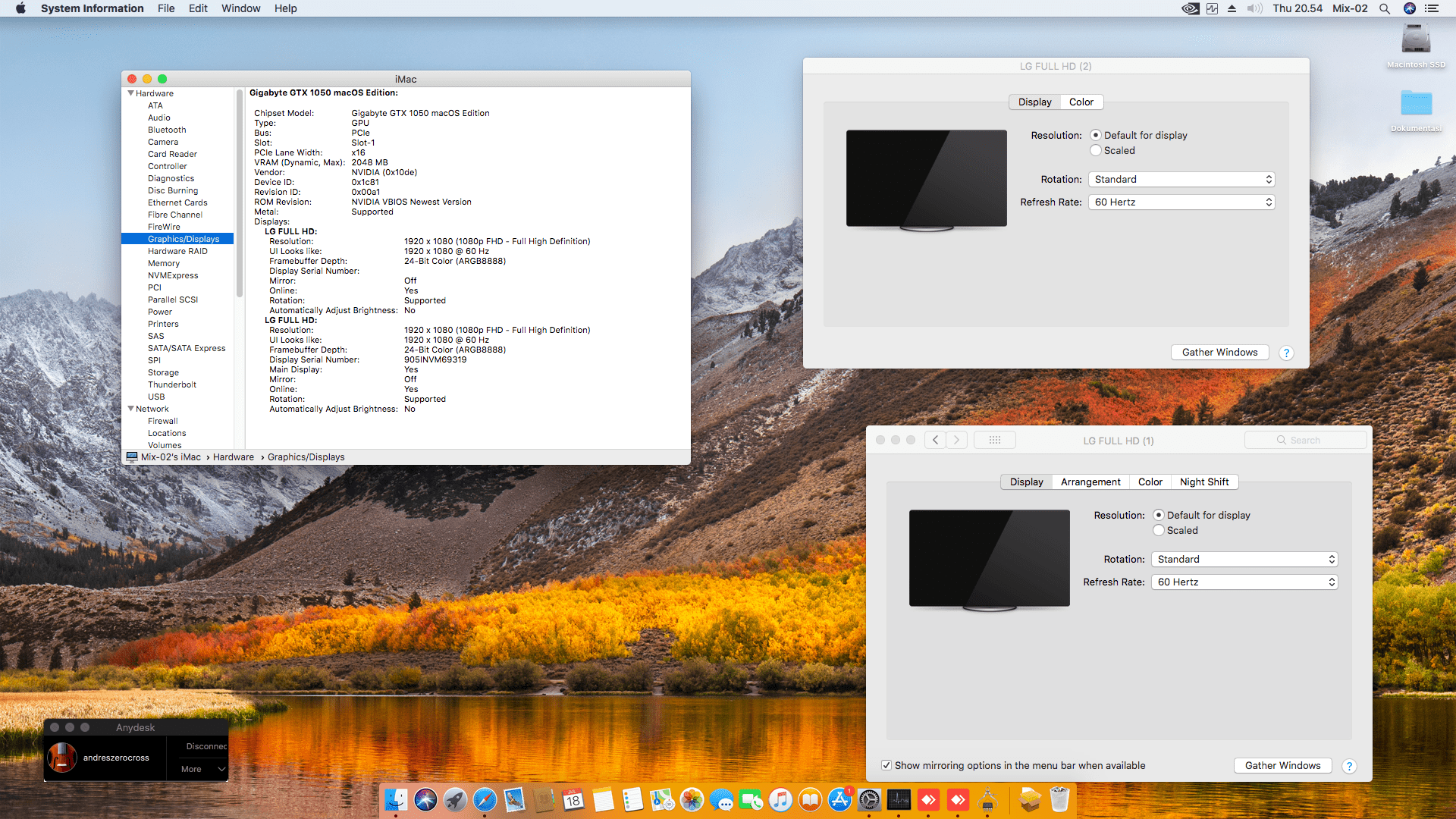Open Safari from the dock

click(485, 799)
